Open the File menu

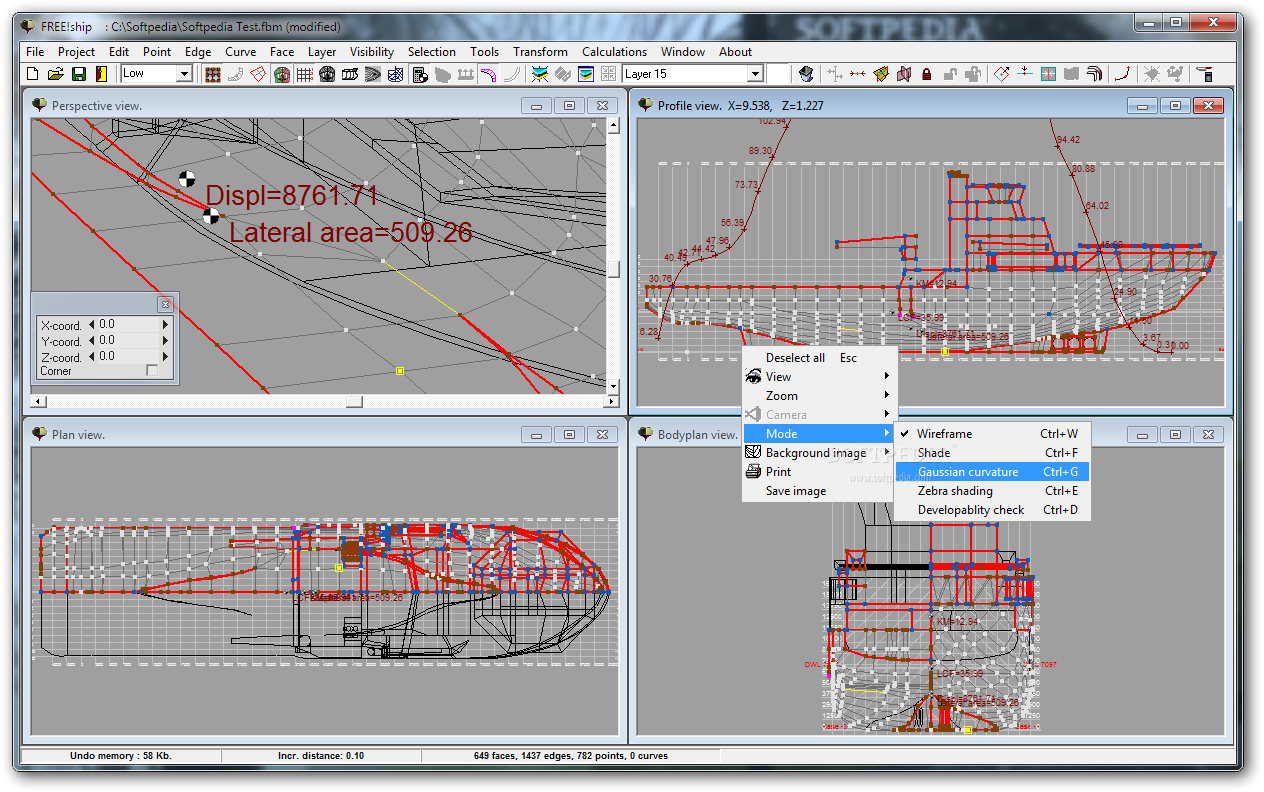pos(35,52)
